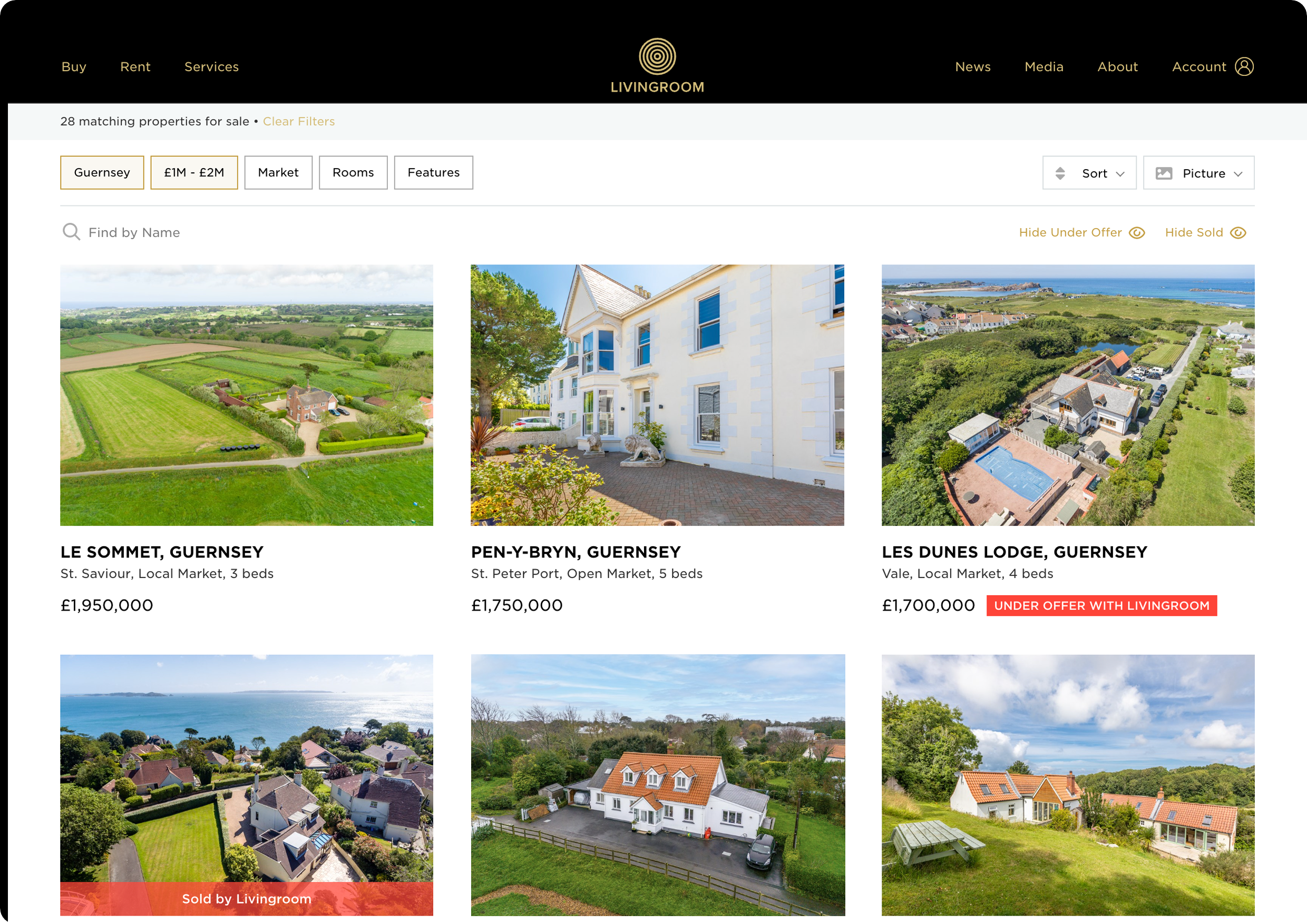The height and width of the screenshot is (924, 1307).
Task: Click the Under Offer With Livingroom badge
Action: click(1101, 605)
